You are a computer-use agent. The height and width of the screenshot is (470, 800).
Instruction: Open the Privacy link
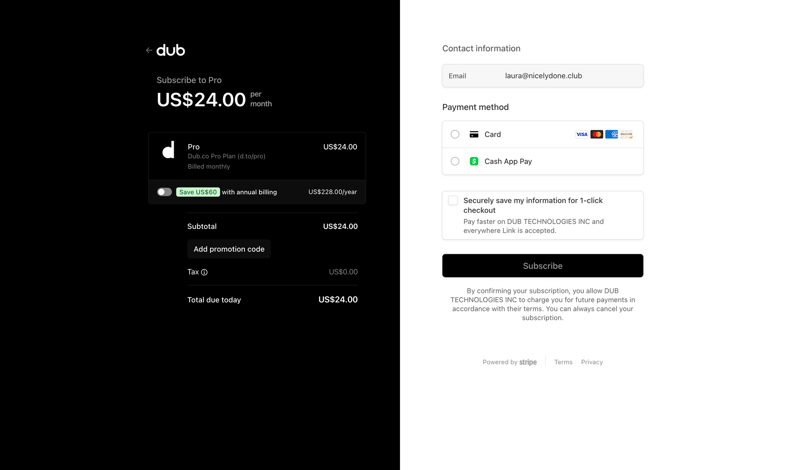(592, 362)
